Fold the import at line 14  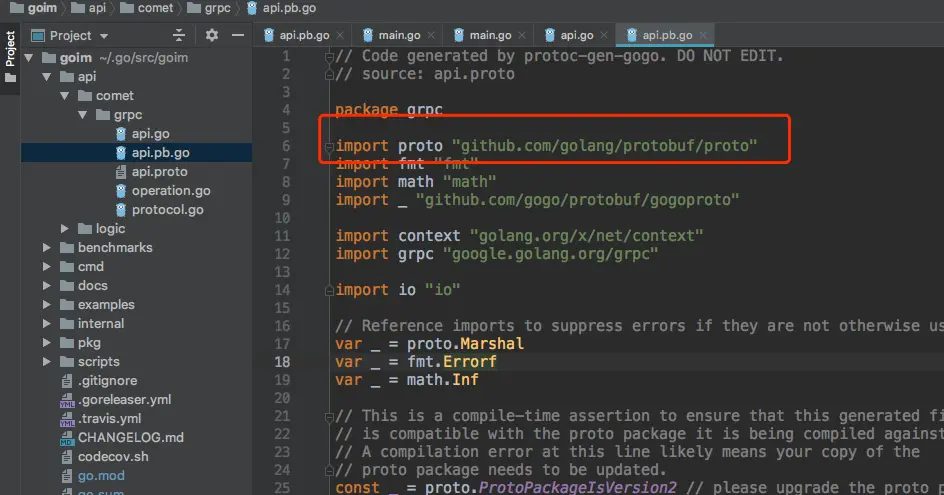[329, 290]
